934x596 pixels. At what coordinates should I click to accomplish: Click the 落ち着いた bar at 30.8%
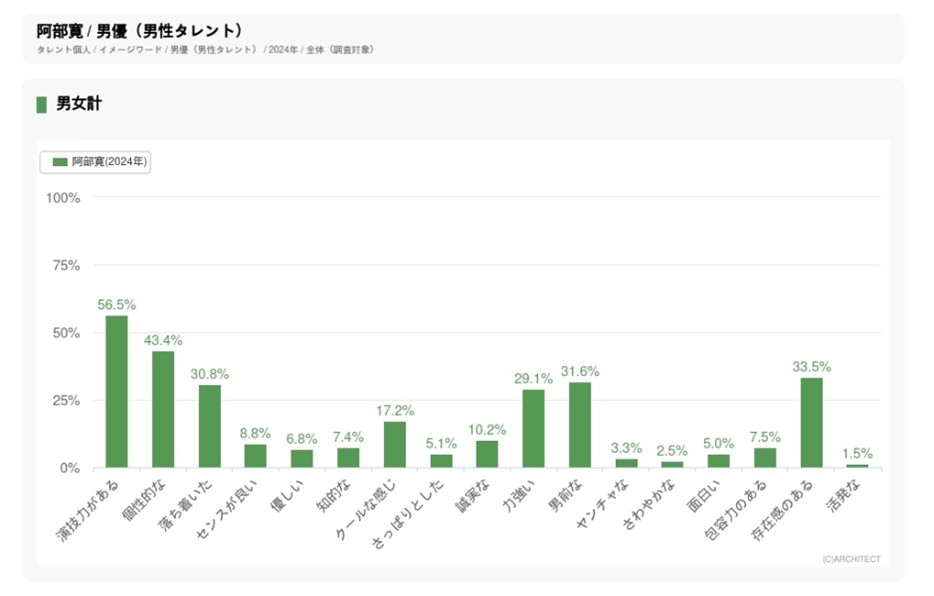pos(209,426)
